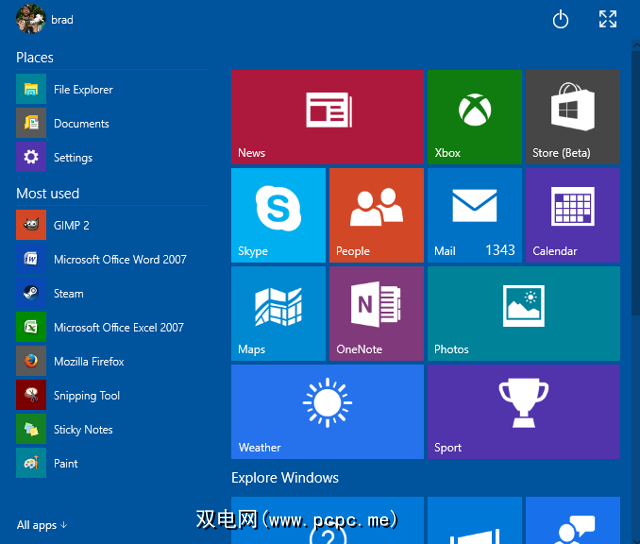
Task: Open the Weather tile
Action: [x=327, y=412]
